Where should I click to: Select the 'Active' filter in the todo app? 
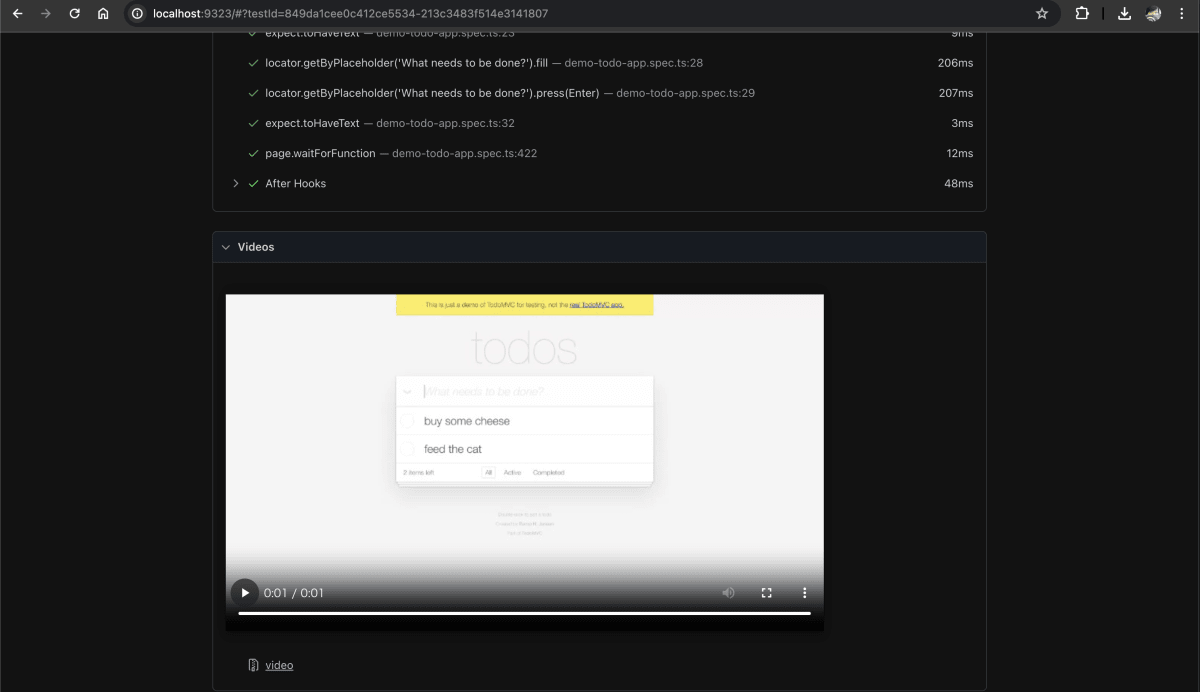[x=512, y=471]
